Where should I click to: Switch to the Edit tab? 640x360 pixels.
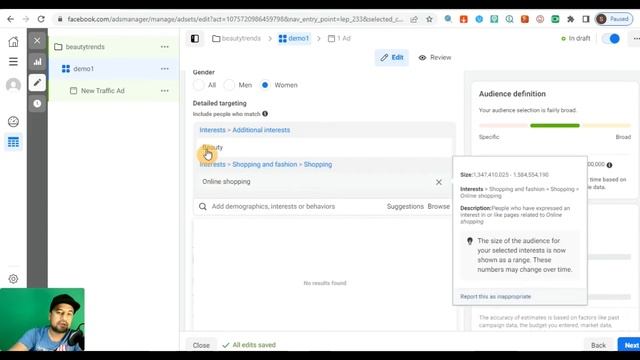391,58
